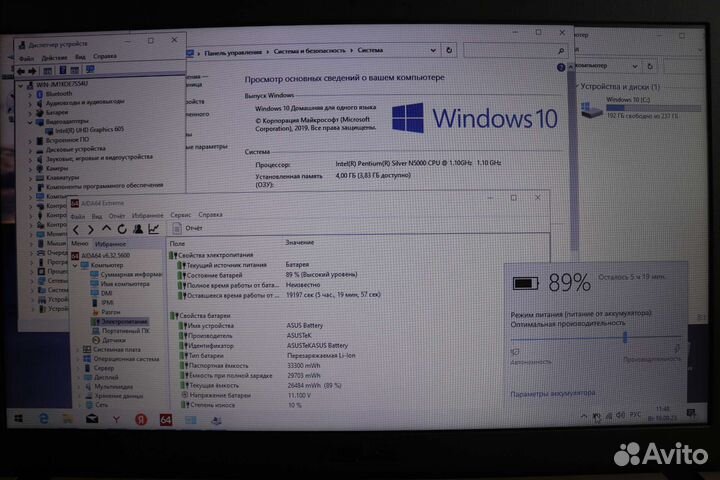Screen dimensions: 720x480
Task: Click the Отчёт report button in AIDA64
Action: click(187, 228)
